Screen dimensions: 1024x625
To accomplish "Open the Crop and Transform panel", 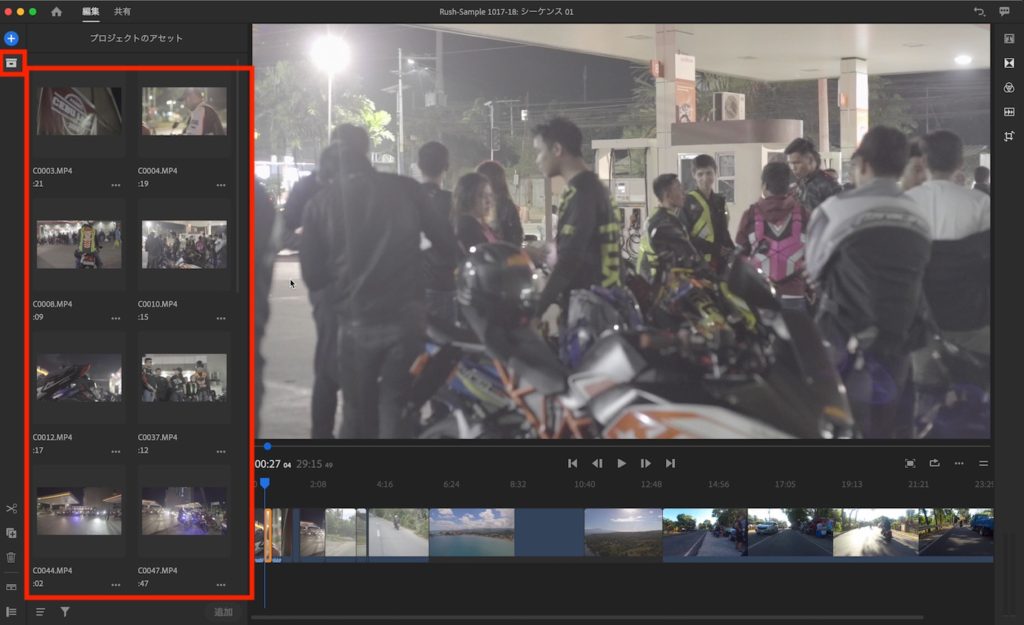I will click(x=1009, y=135).
